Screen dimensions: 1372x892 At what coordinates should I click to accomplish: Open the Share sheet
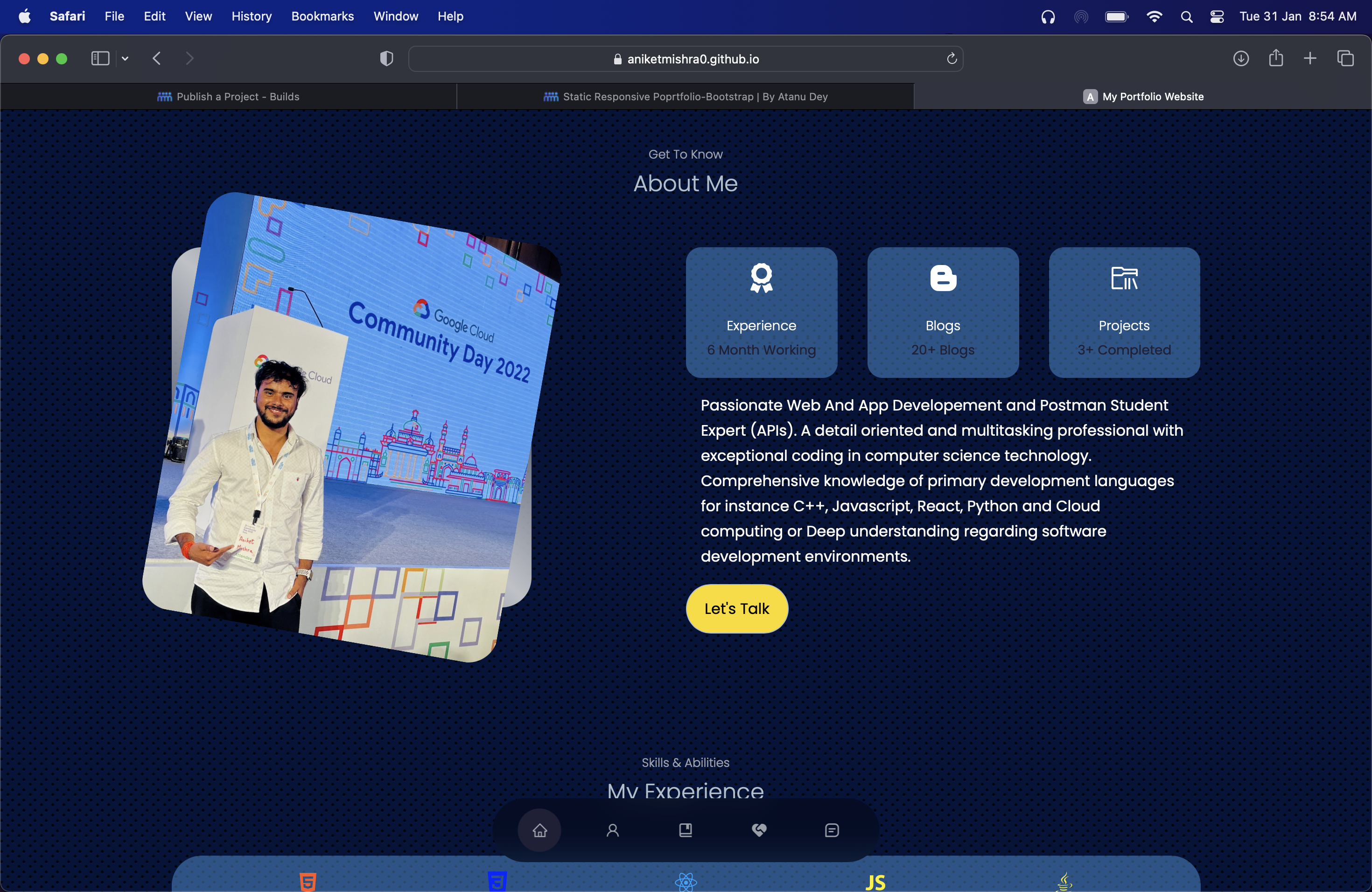tap(1276, 58)
